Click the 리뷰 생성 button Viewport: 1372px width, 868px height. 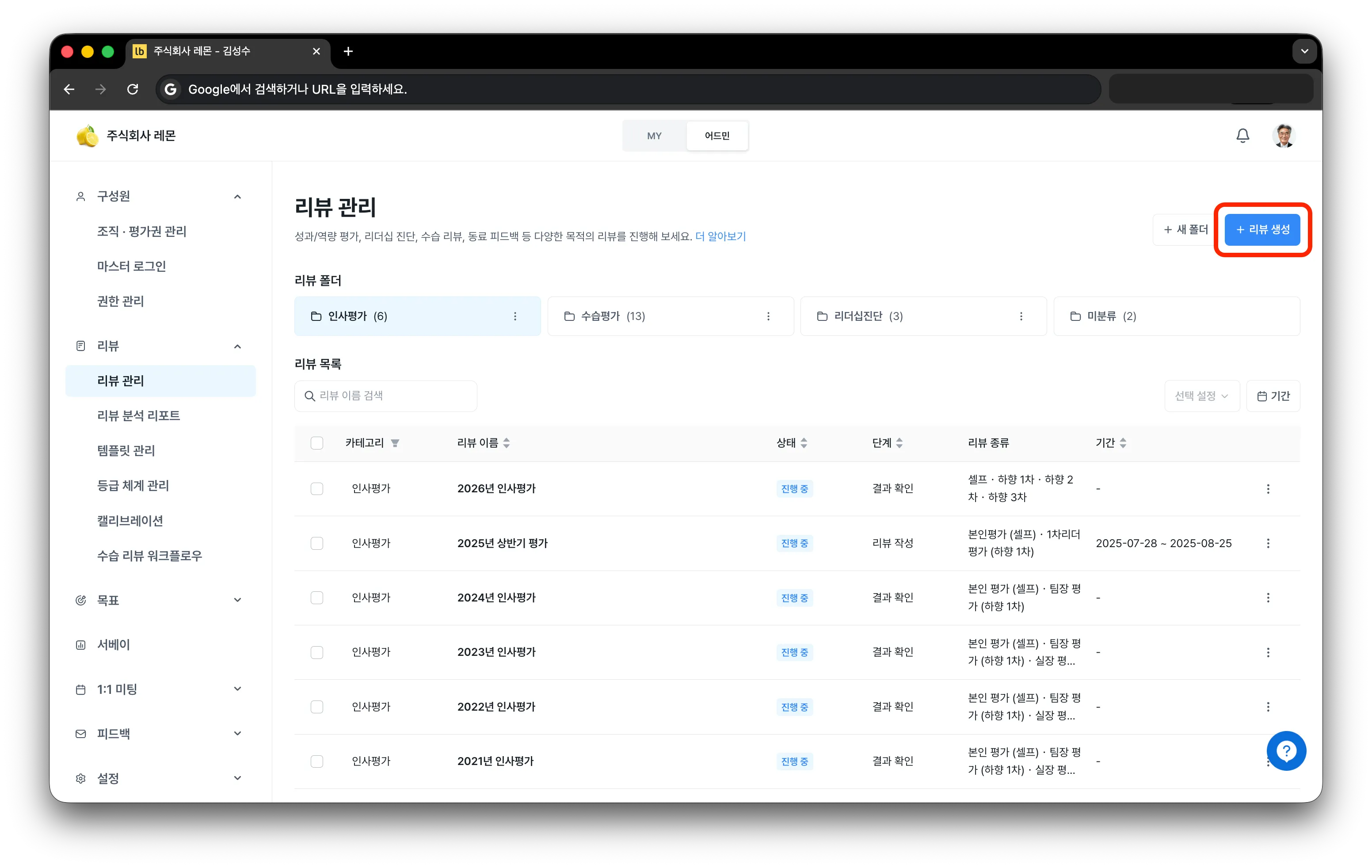[1262, 229]
